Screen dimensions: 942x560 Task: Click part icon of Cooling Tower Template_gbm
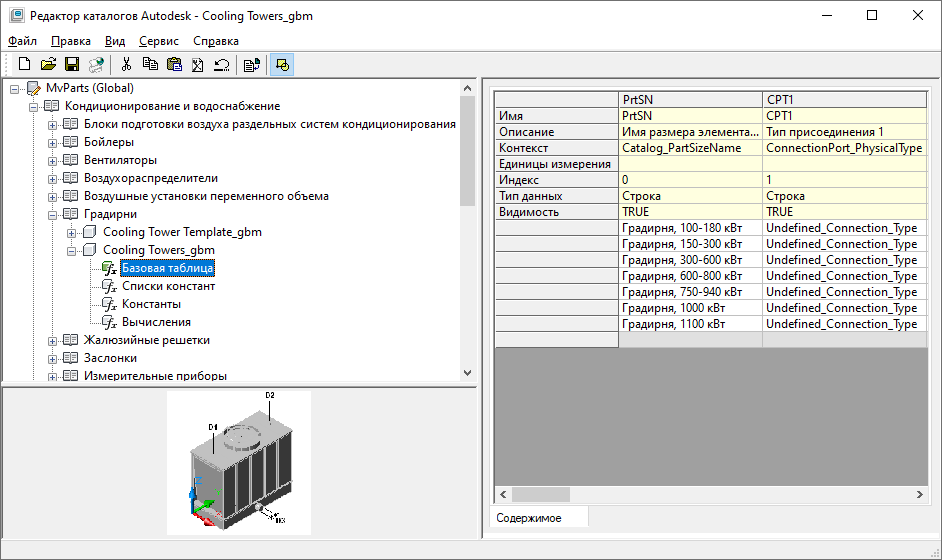tap(90, 232)
